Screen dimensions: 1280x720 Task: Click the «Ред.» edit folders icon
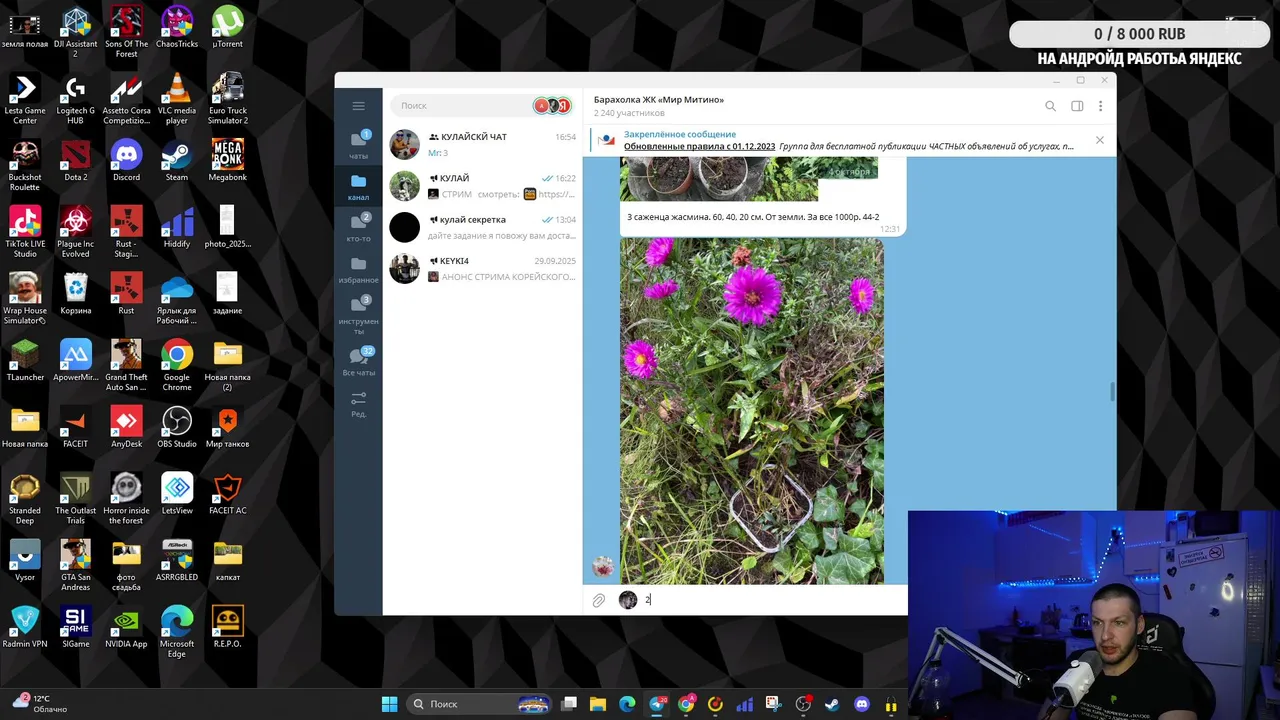[358, 404]
